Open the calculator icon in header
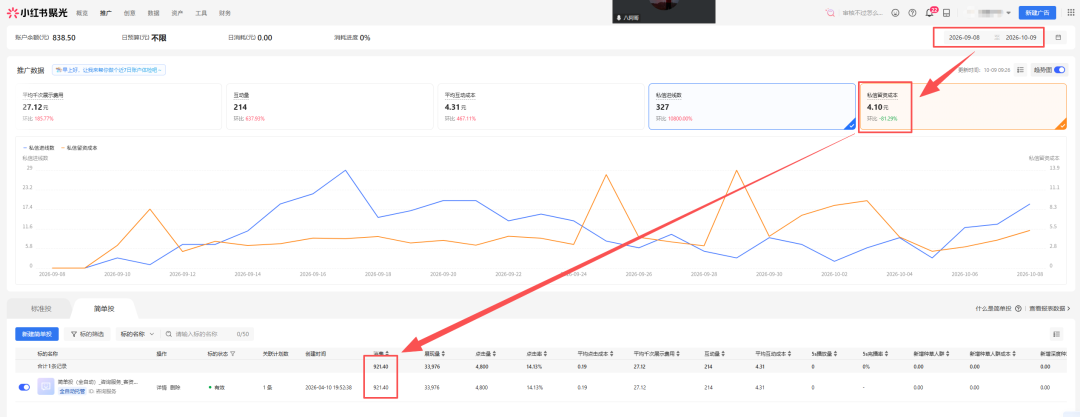 pos(946,12)
